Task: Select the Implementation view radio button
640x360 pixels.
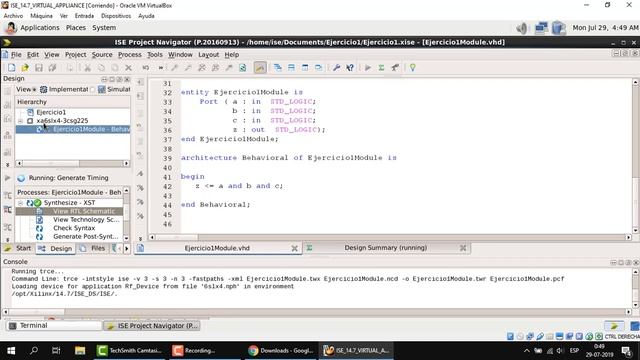Action: click(34, 89)
